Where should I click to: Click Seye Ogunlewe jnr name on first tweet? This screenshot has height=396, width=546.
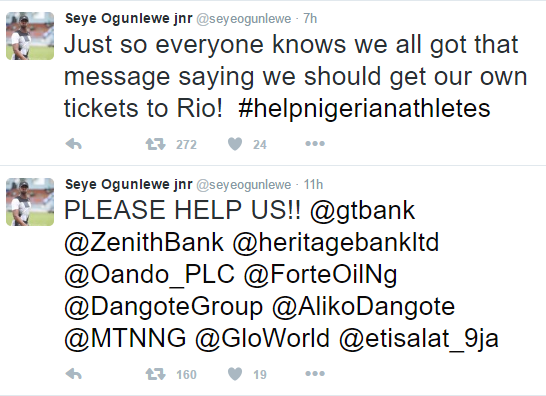pos(128,18)
